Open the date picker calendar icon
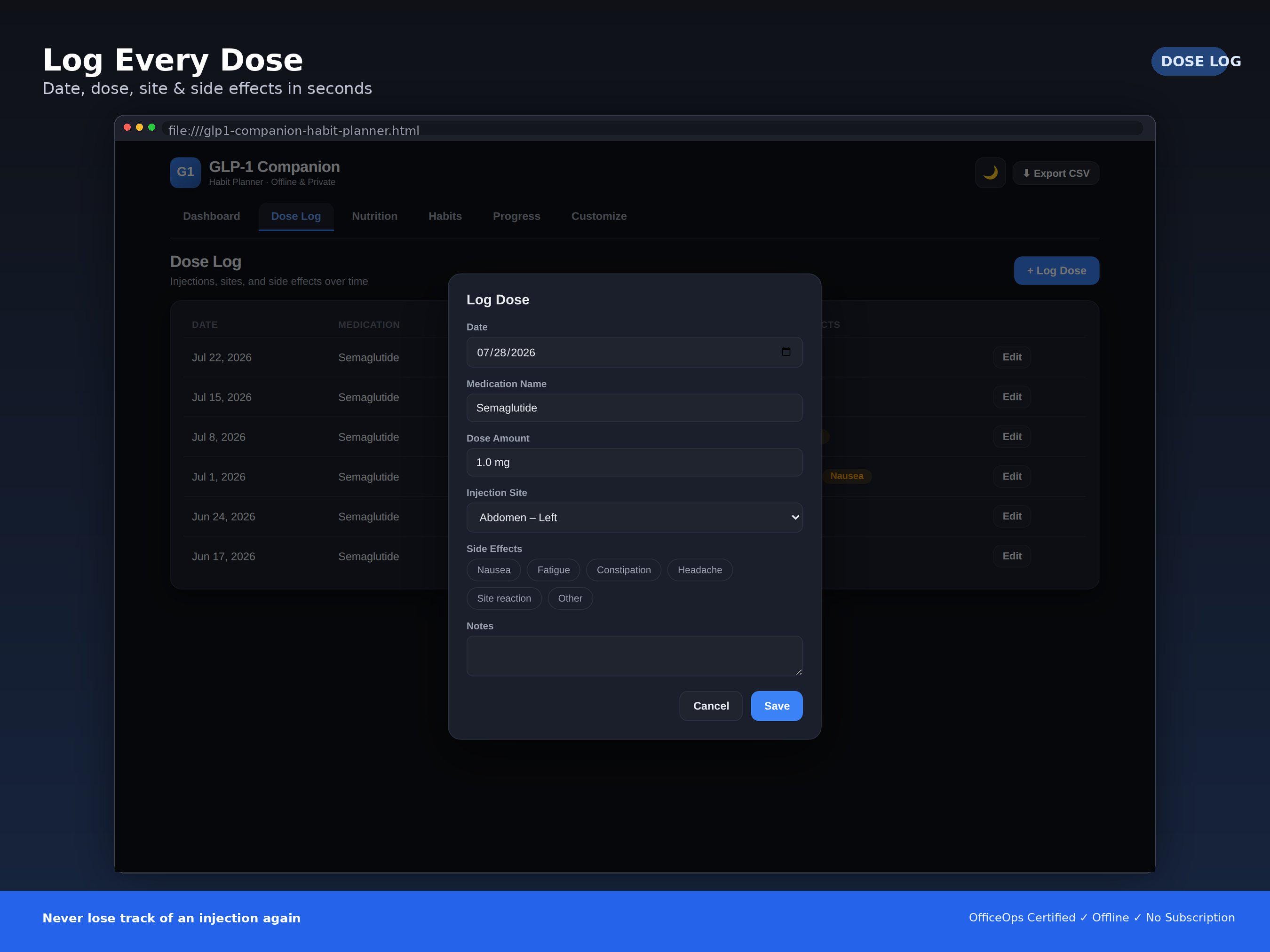1270x952 pixels. [x=786, y=352]
